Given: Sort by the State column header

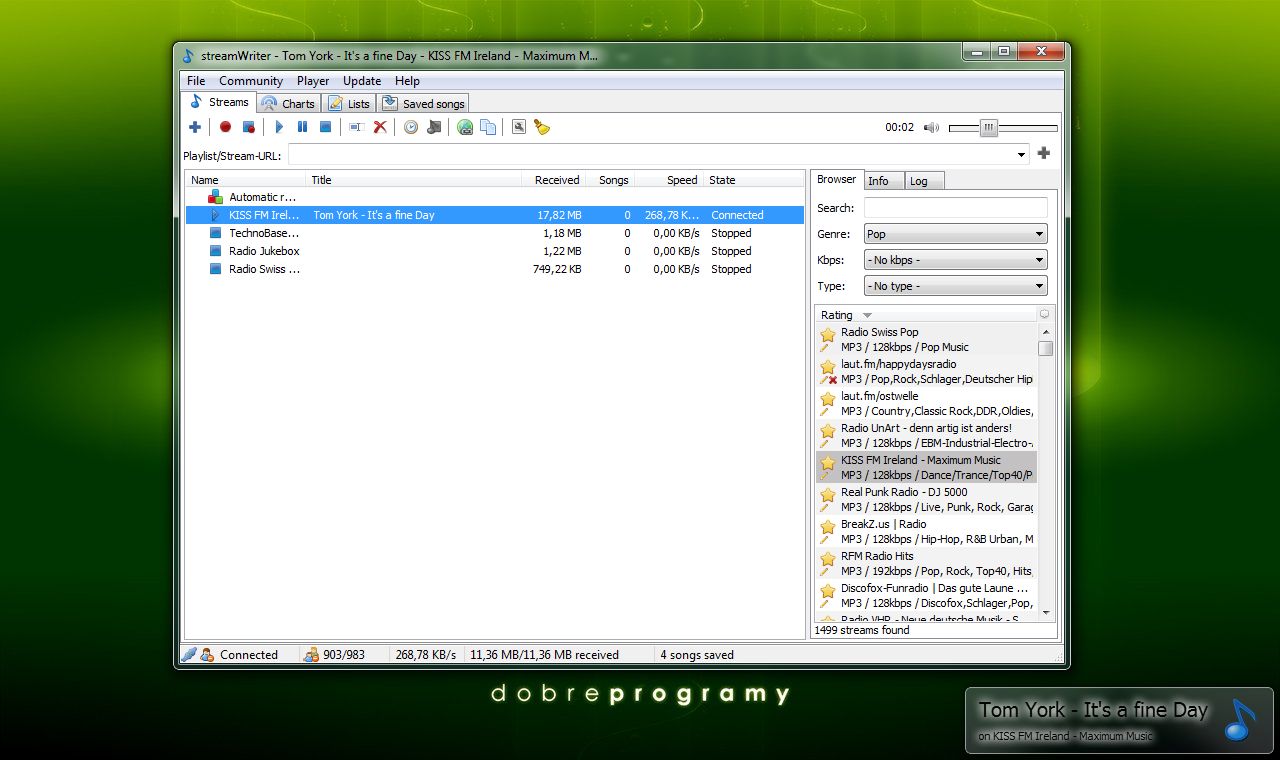Looking at the screenshot, I should click(754, 180).
